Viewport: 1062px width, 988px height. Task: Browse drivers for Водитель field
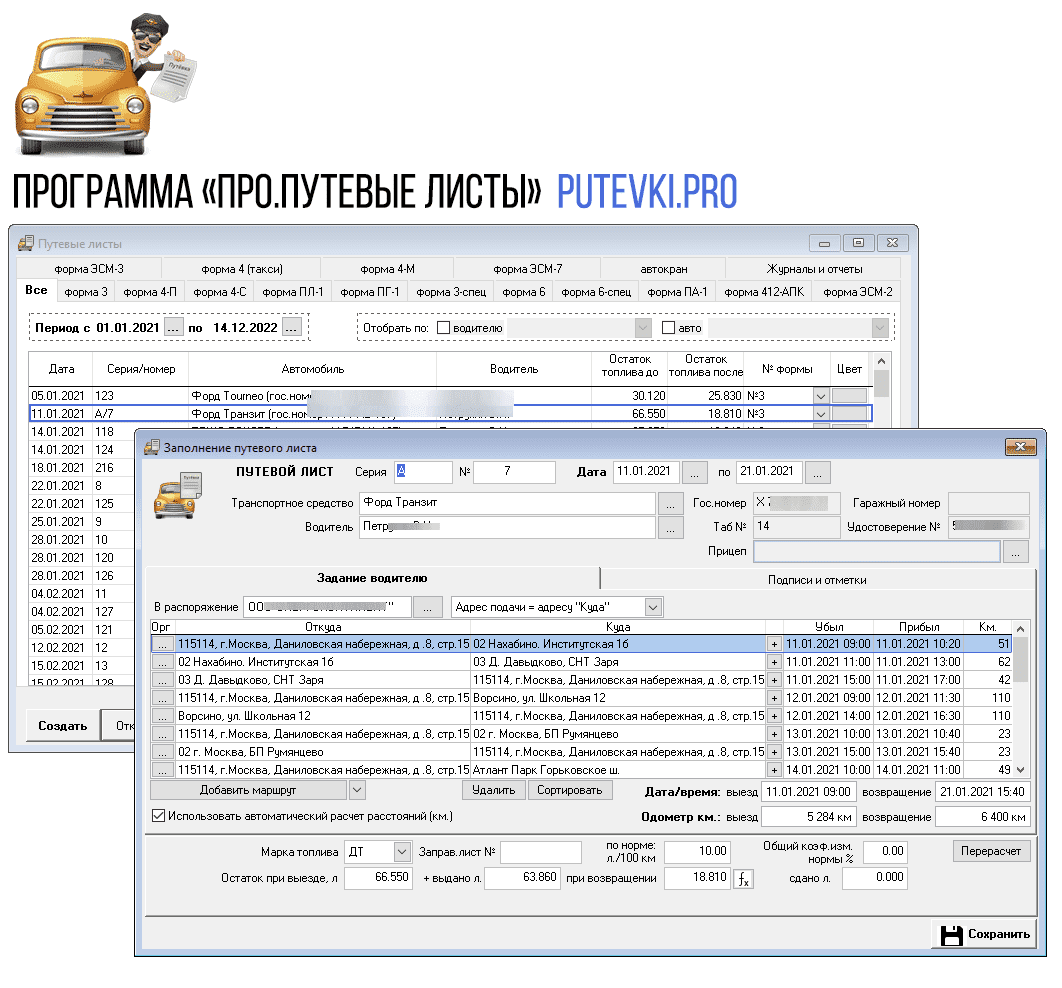pos(671,528)
